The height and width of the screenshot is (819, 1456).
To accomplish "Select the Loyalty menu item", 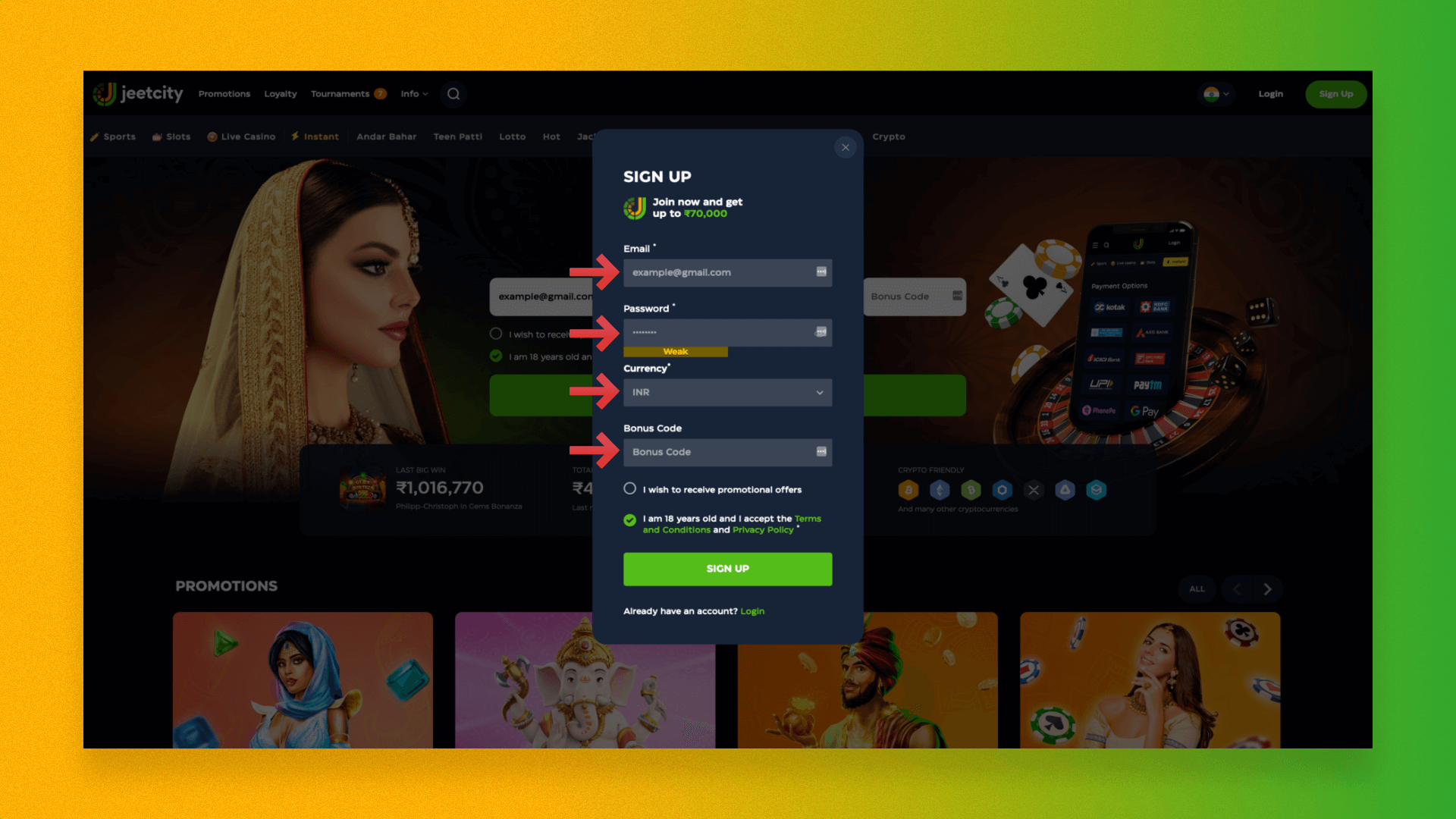I will coord(280,93).
